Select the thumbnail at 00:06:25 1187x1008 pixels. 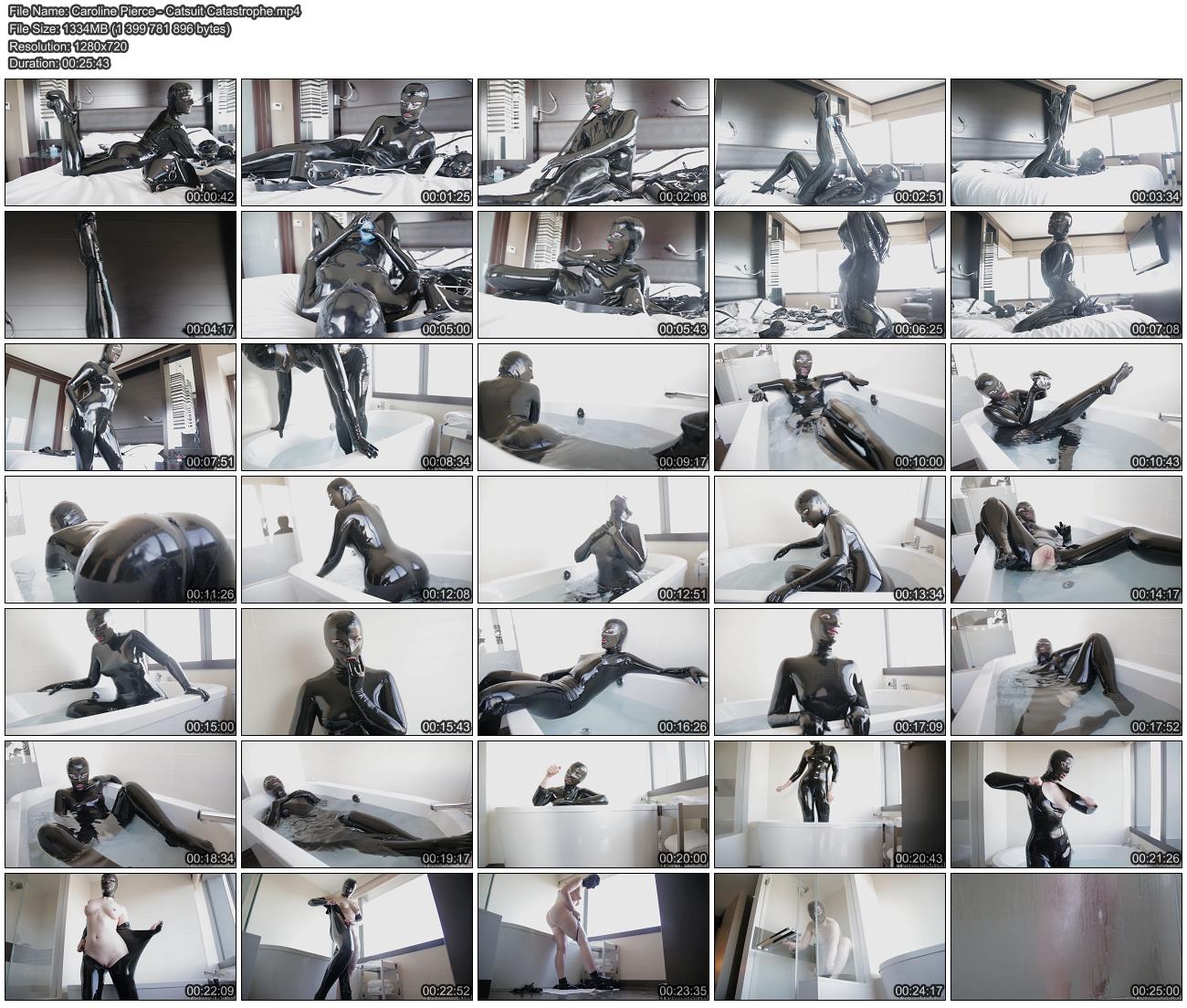click(830, 275)
